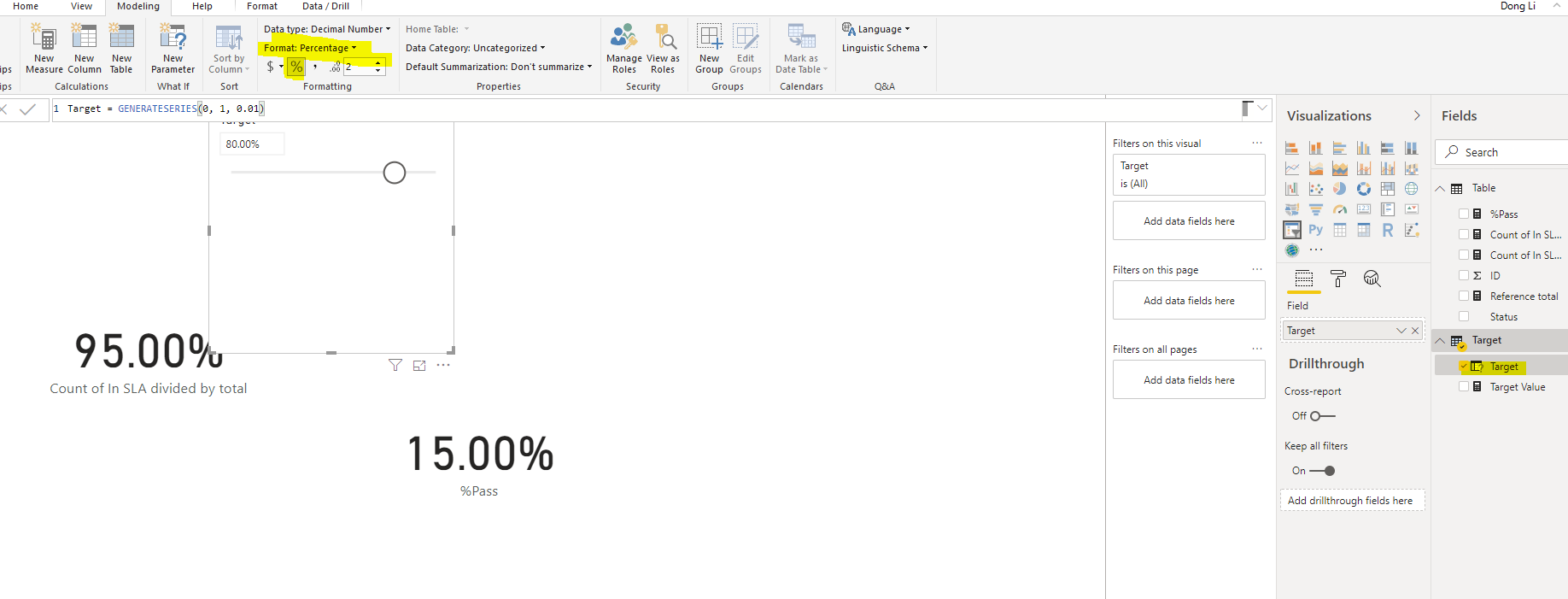Open the Format ribbon tab
This screenshot has height=599, width=1568.
pyautogui.click(x=262, y=6)
